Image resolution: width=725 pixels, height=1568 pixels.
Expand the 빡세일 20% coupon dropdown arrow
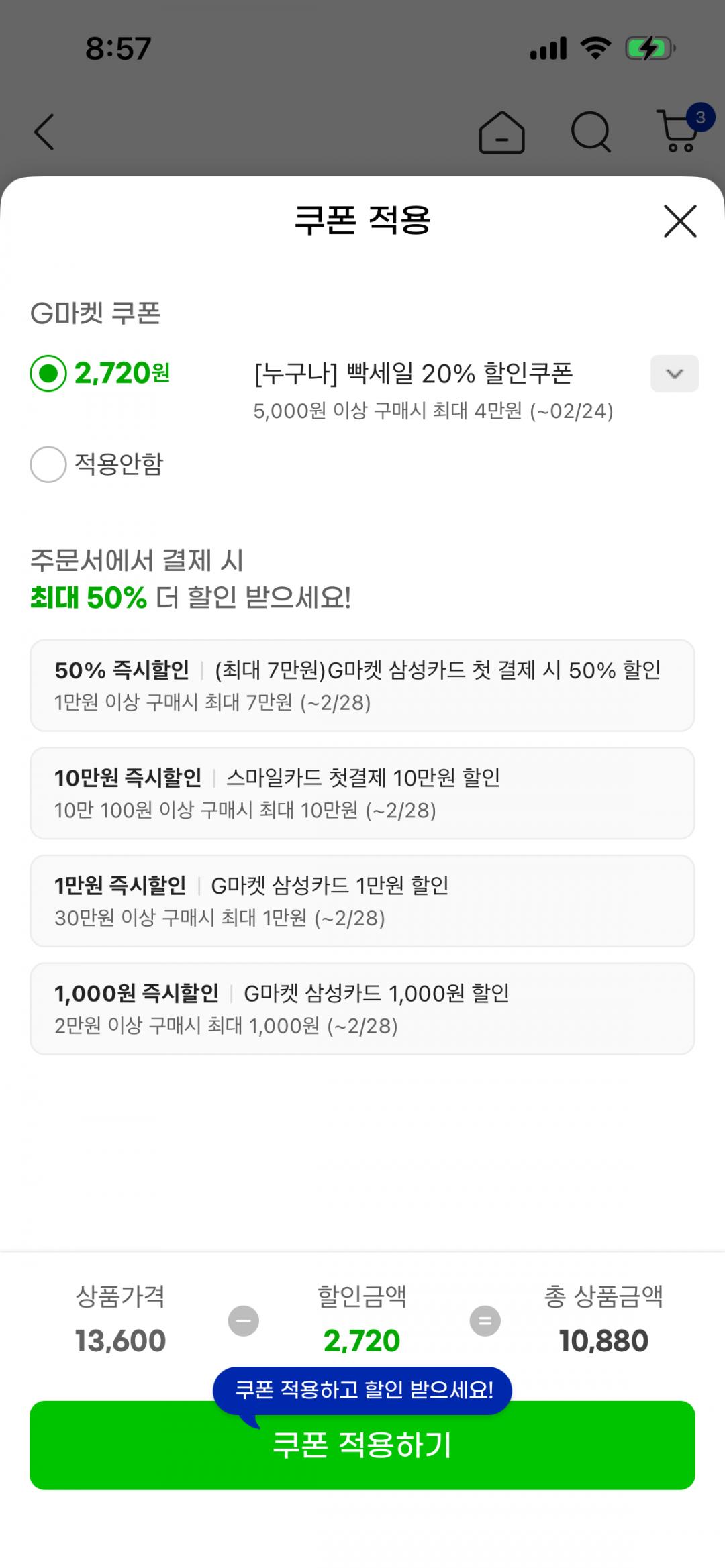(674, 374)
